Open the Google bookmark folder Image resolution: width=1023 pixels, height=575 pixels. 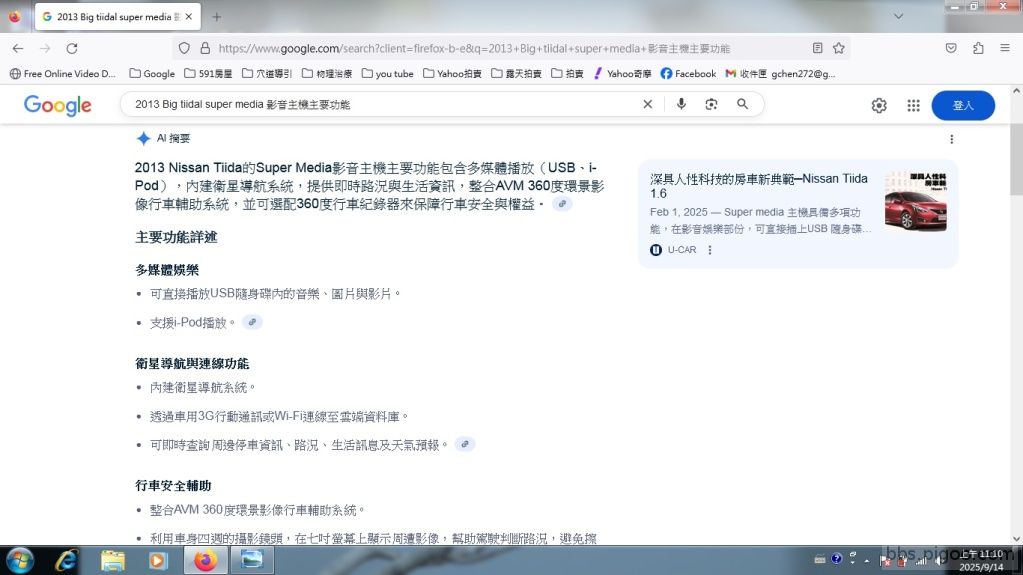152,74
